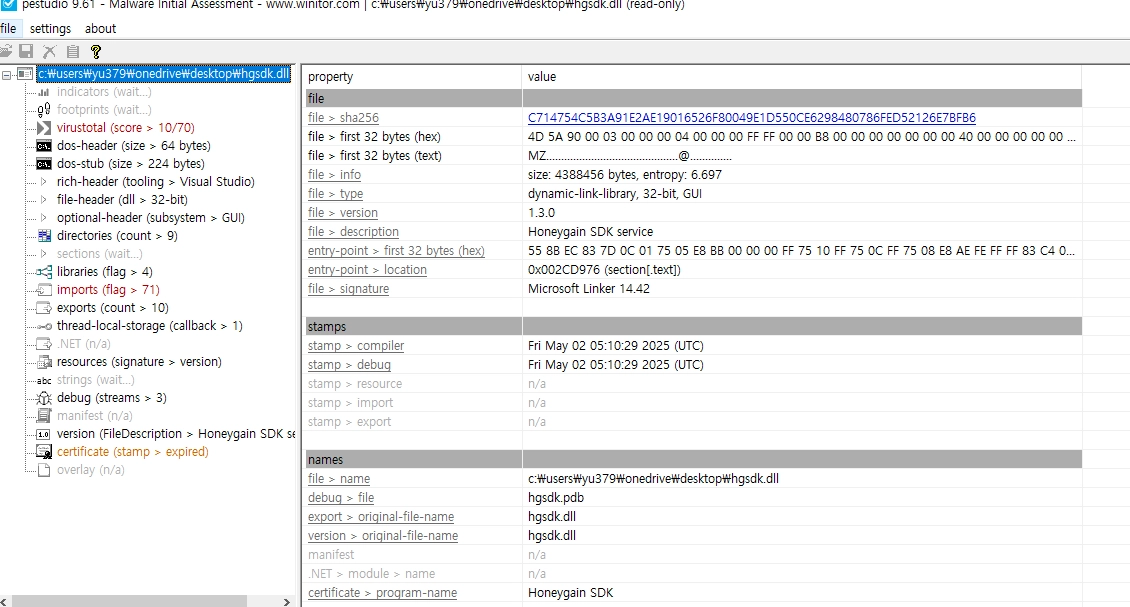Click the yellow question mark help icon
Viewport: 1130px width, 607px height.
[96, 51]
